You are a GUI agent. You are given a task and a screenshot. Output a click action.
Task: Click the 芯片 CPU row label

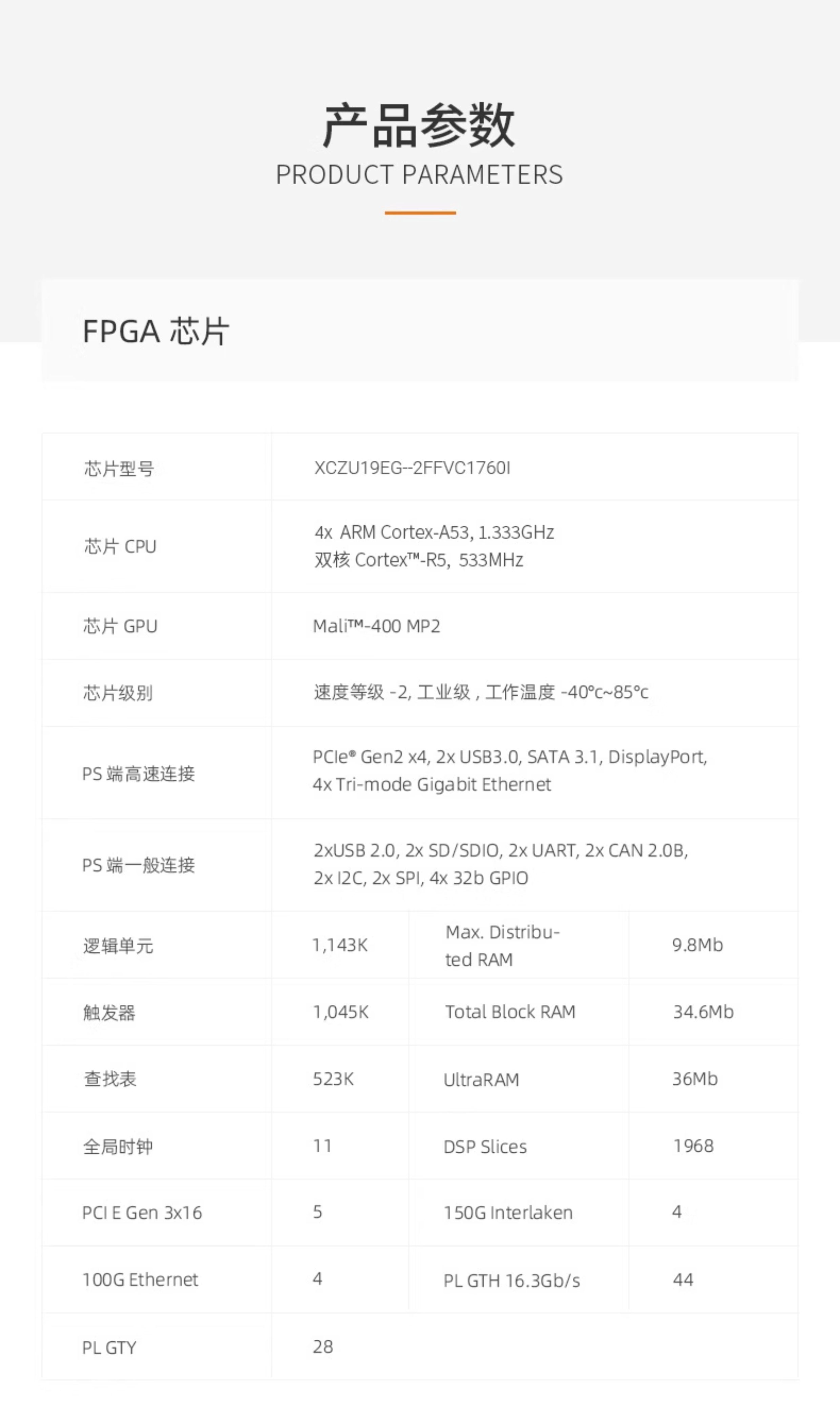pyautogui.click(x=120, y=547)
